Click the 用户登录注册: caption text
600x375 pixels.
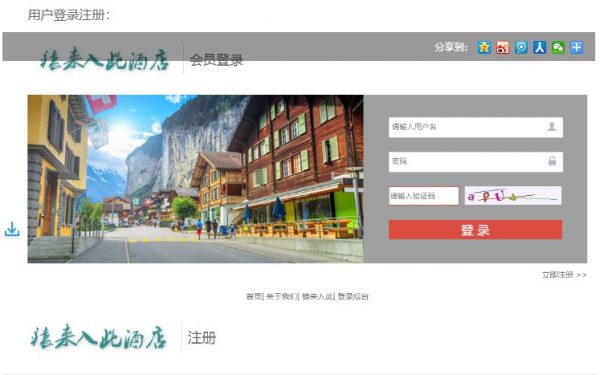click(x=69, y=15)
